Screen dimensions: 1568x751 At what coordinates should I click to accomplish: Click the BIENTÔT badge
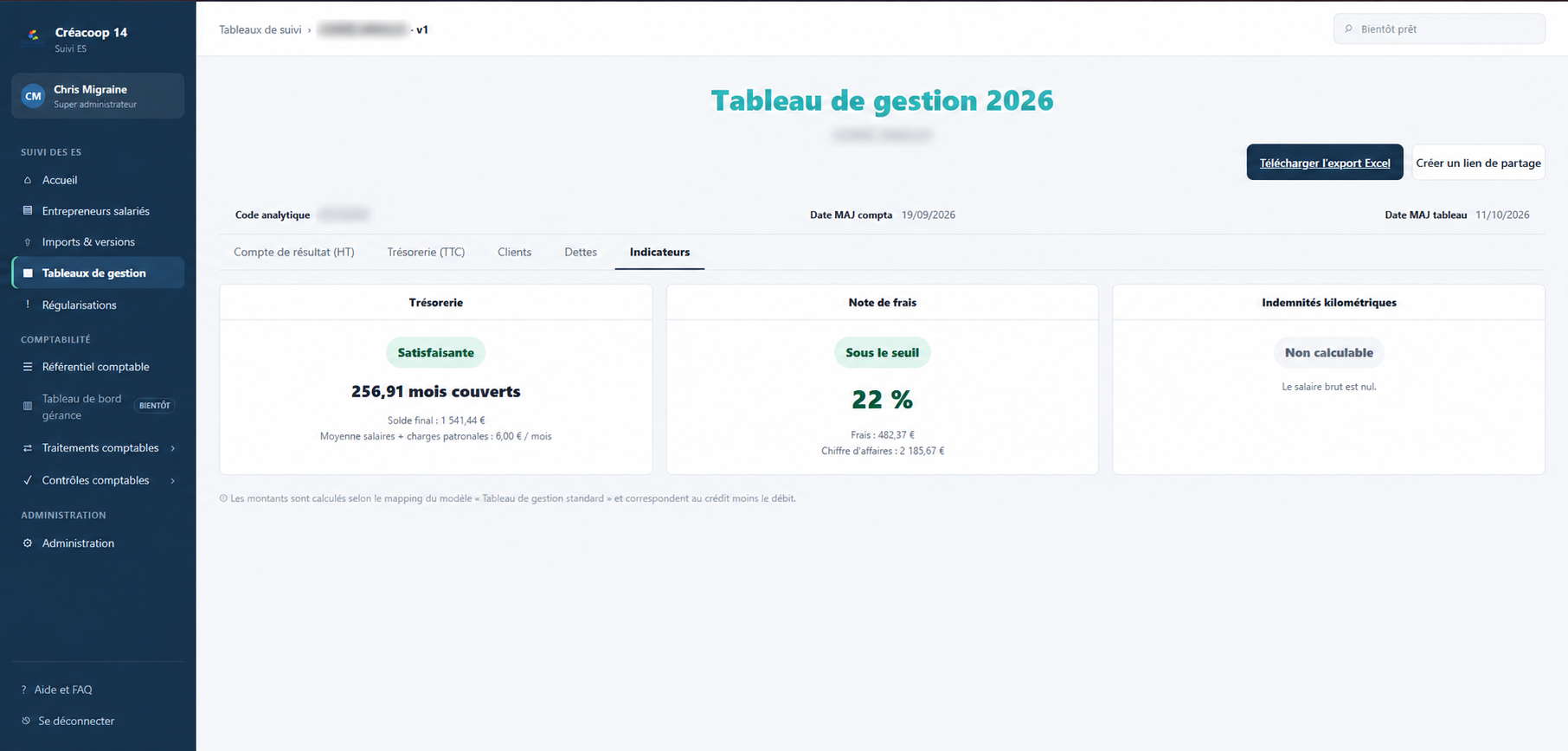pyautogui.click(x=155, y=406)
